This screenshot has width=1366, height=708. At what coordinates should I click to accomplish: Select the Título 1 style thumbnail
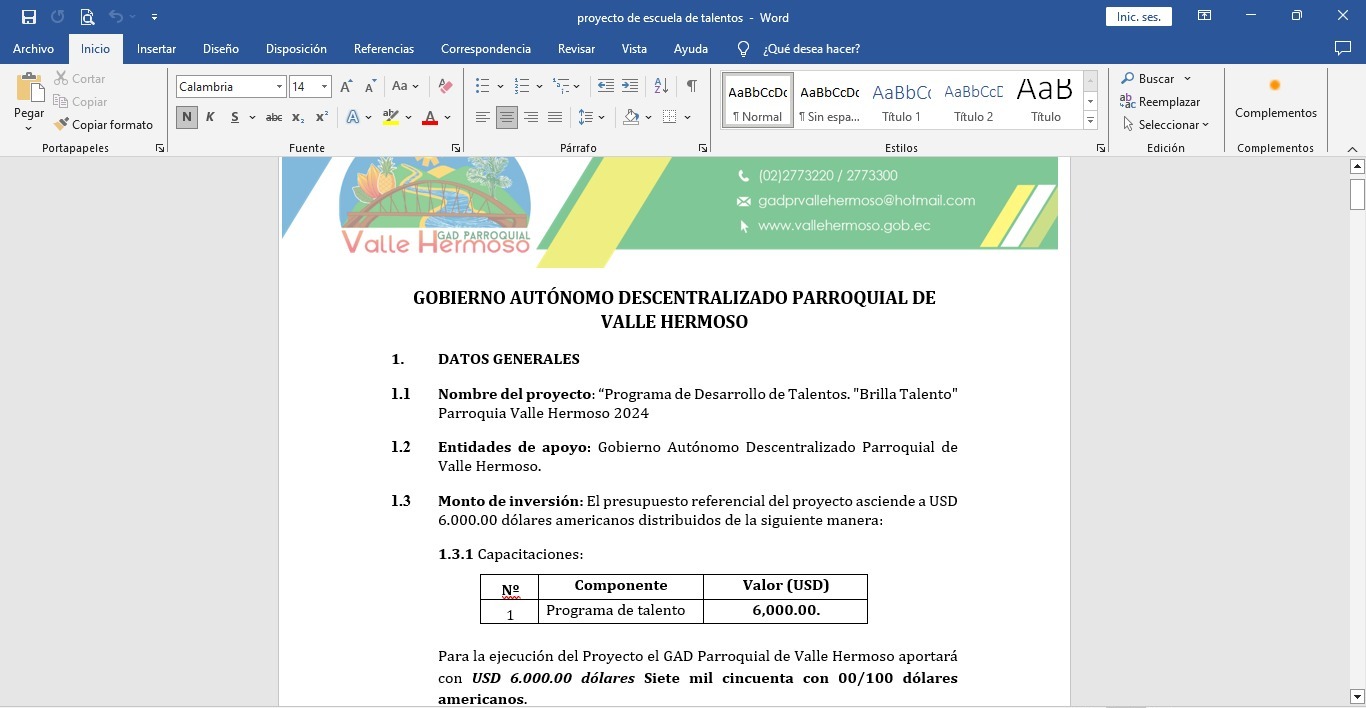point(901,101)
